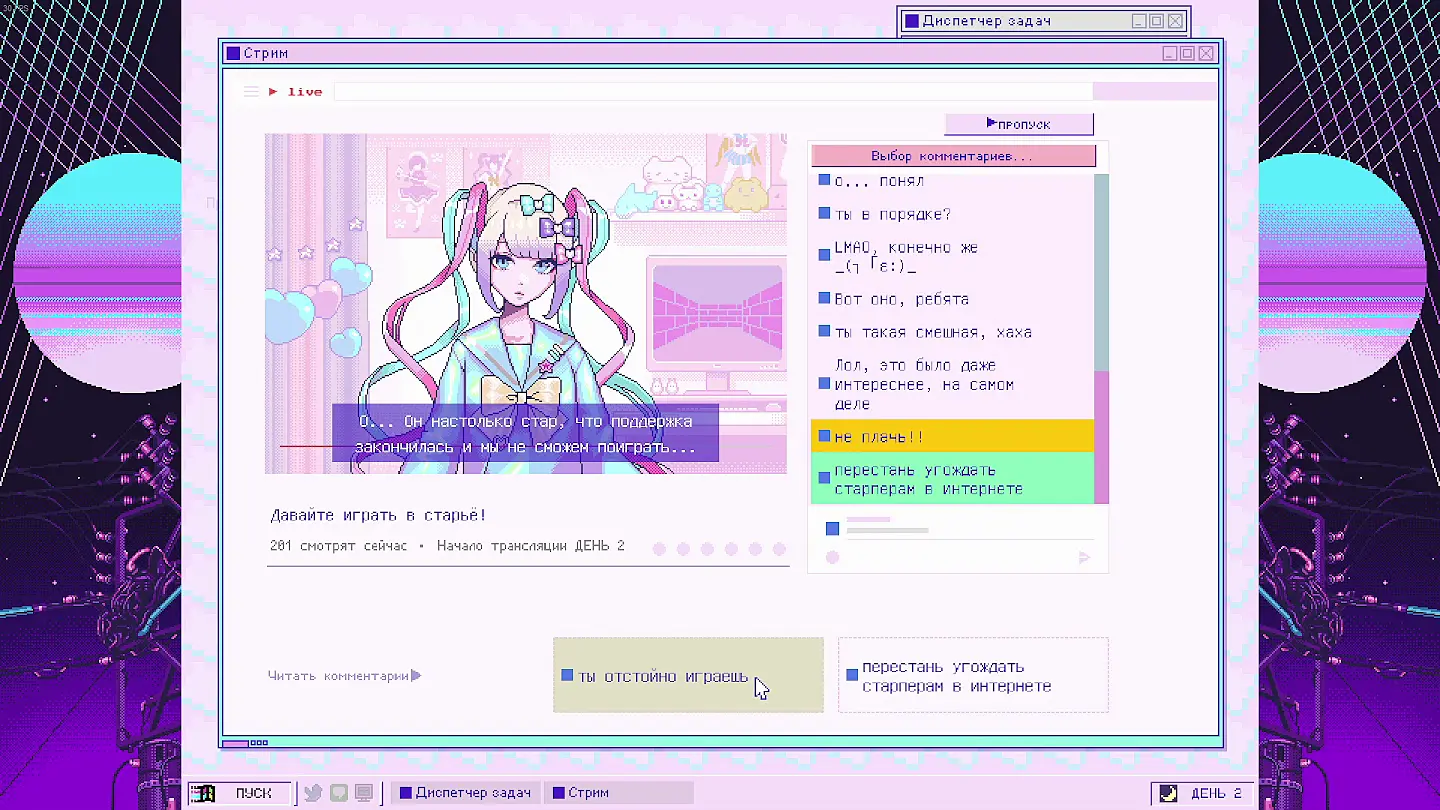Open the hamburger menu next to live

(251, 92)
